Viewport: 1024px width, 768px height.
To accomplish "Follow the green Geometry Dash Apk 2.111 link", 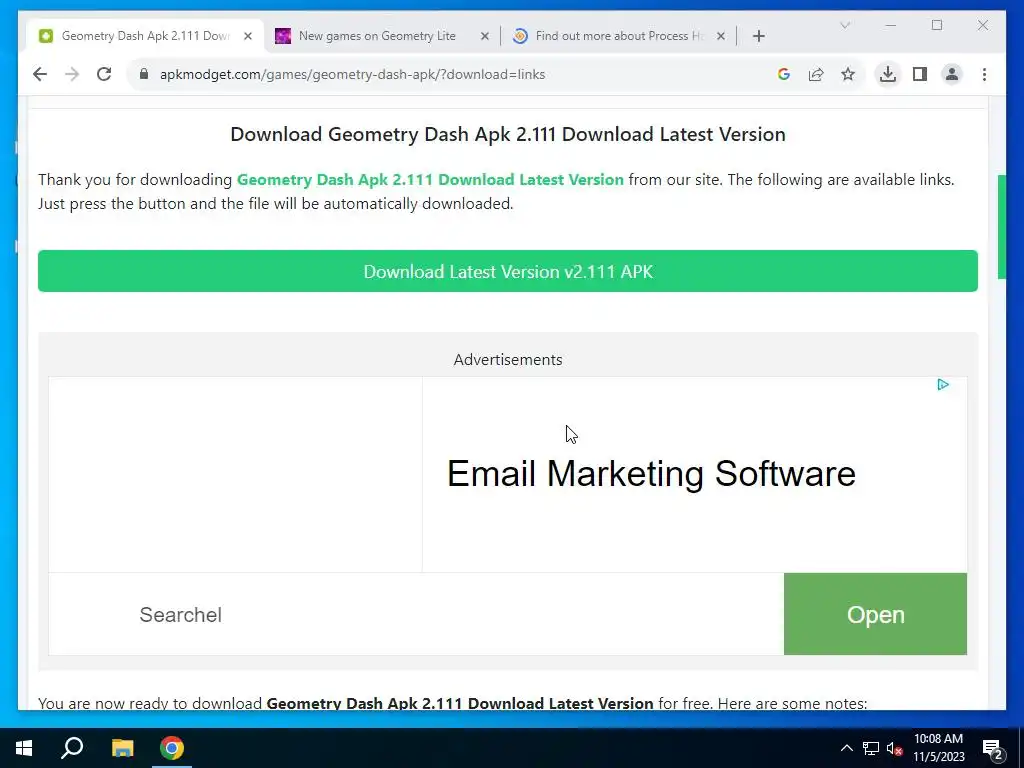I will (x=430, y=180).
